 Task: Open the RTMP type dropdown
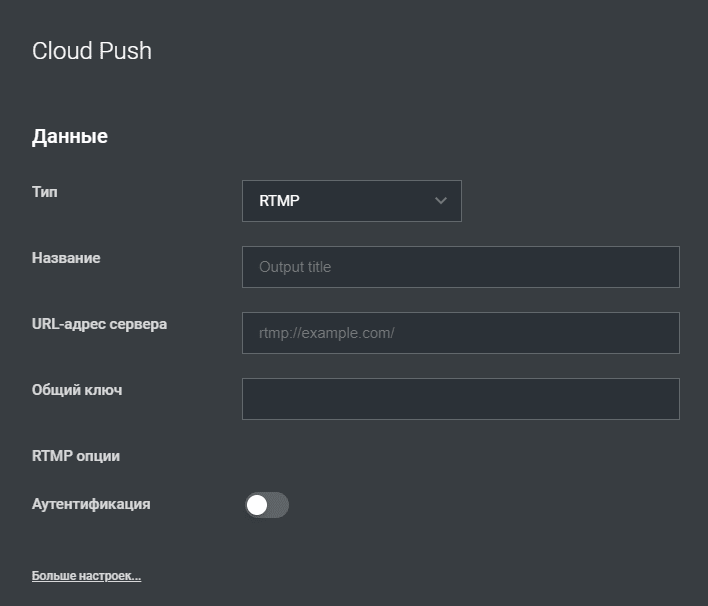[x=352, y=201]
